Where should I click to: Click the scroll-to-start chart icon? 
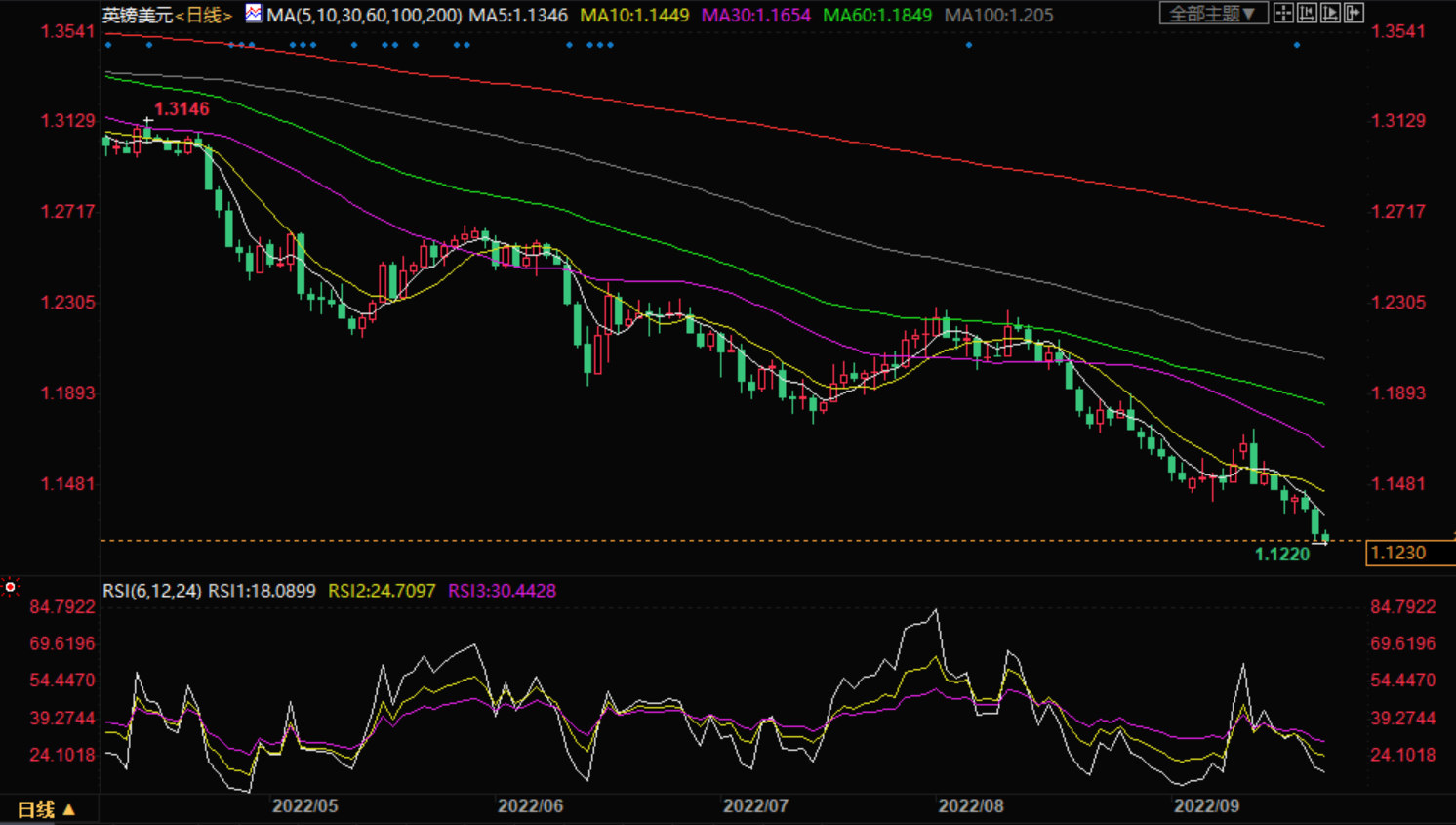(x=1307, y=13)
